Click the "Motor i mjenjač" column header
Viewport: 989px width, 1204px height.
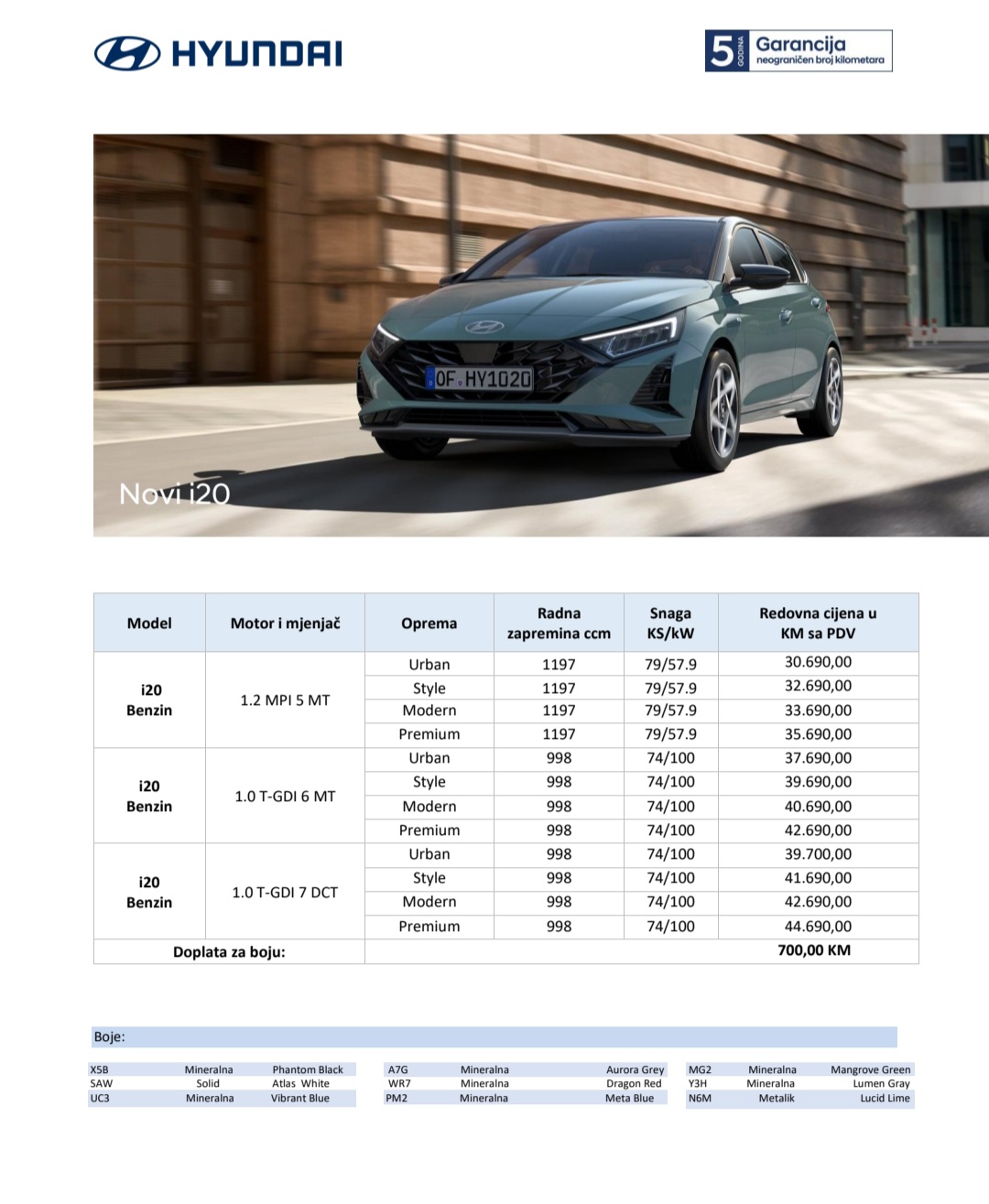285,623
